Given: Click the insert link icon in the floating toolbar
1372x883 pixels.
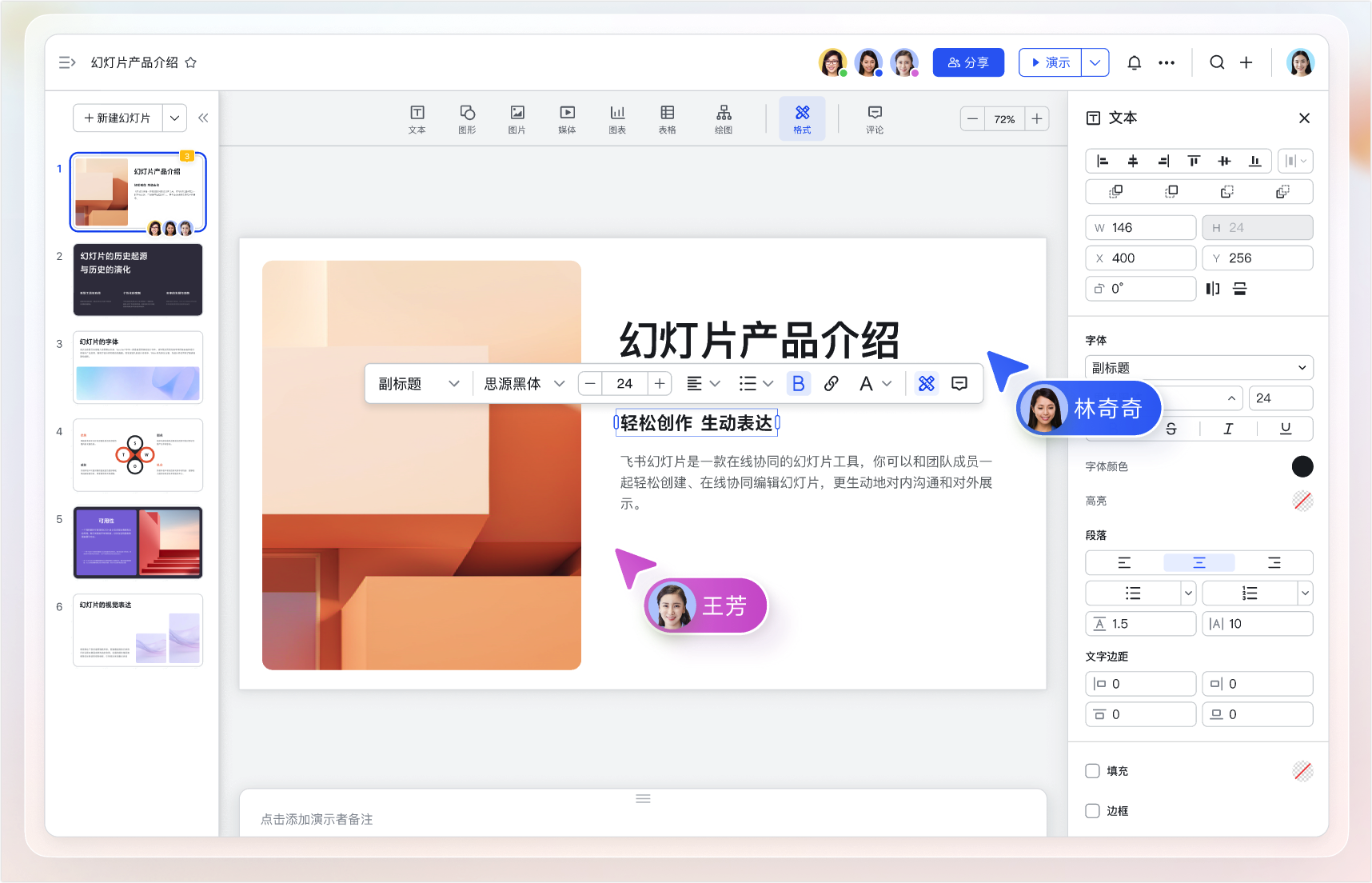Looking at the screenshot, I should [831, 383].
